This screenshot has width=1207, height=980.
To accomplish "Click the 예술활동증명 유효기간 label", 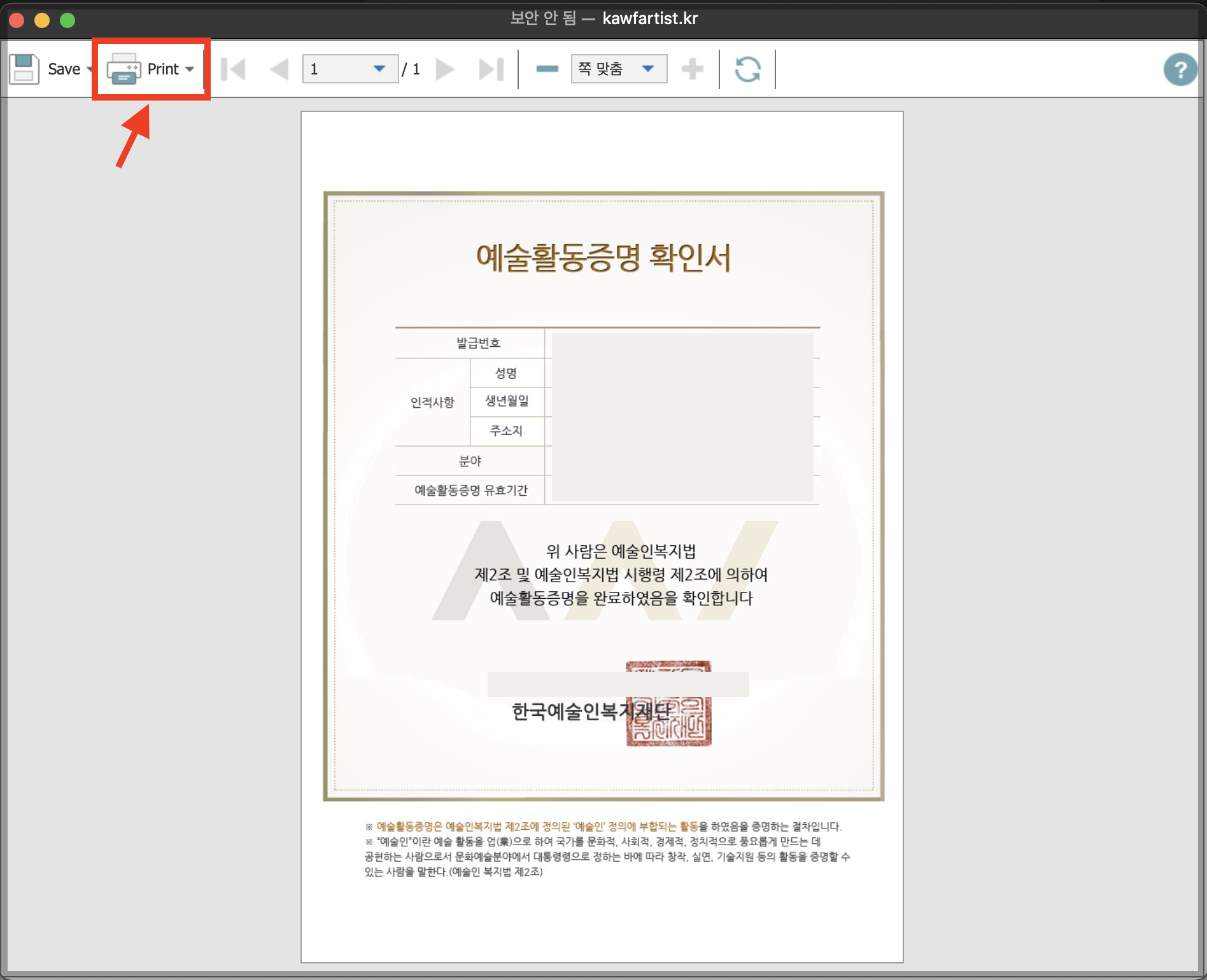I will (471, 490).
